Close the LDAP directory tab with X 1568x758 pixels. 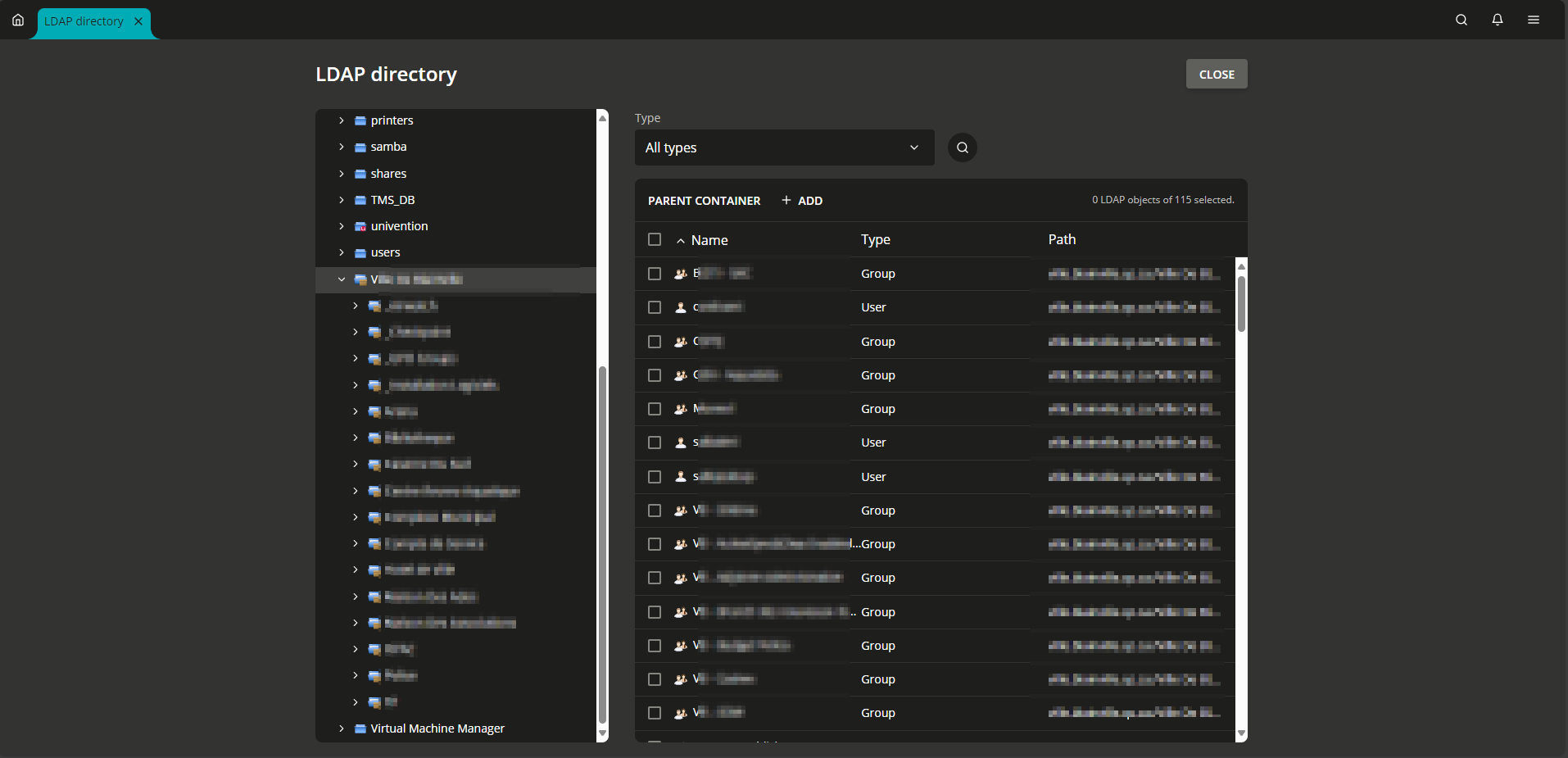138,21
